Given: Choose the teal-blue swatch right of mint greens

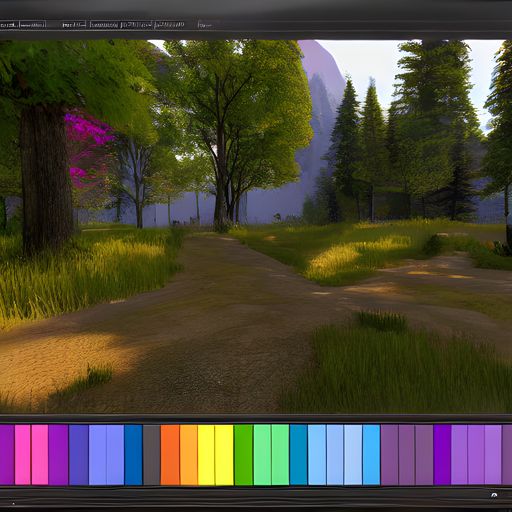Looking at the screenshot, I should (x=298, y=455).
